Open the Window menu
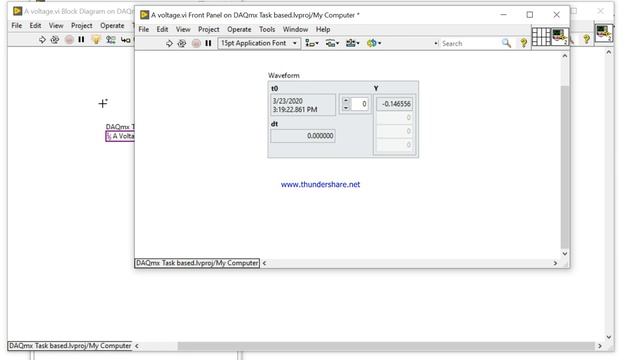Image resolution: width=640 pixels, height=360 pixels. coord(295,29)
